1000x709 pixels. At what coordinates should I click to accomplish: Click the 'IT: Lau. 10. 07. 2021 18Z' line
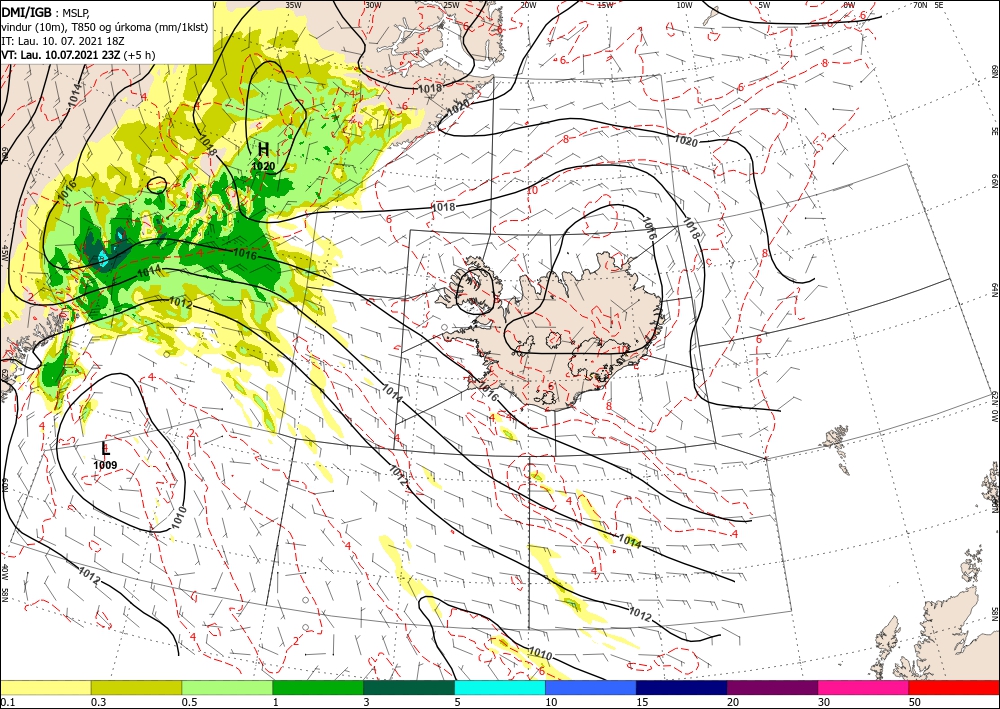63,41
